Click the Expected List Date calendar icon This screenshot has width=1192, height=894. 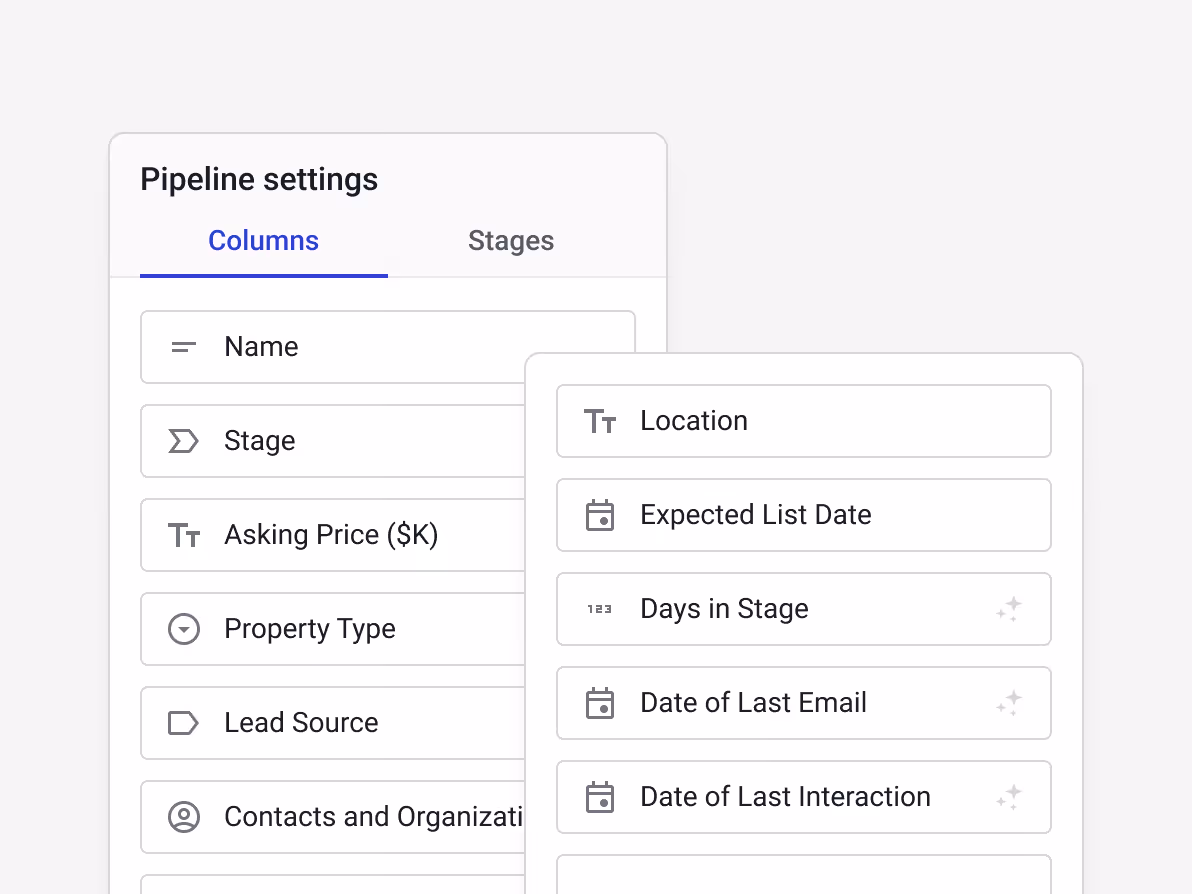pyautogui.click(x=600, y=515)
